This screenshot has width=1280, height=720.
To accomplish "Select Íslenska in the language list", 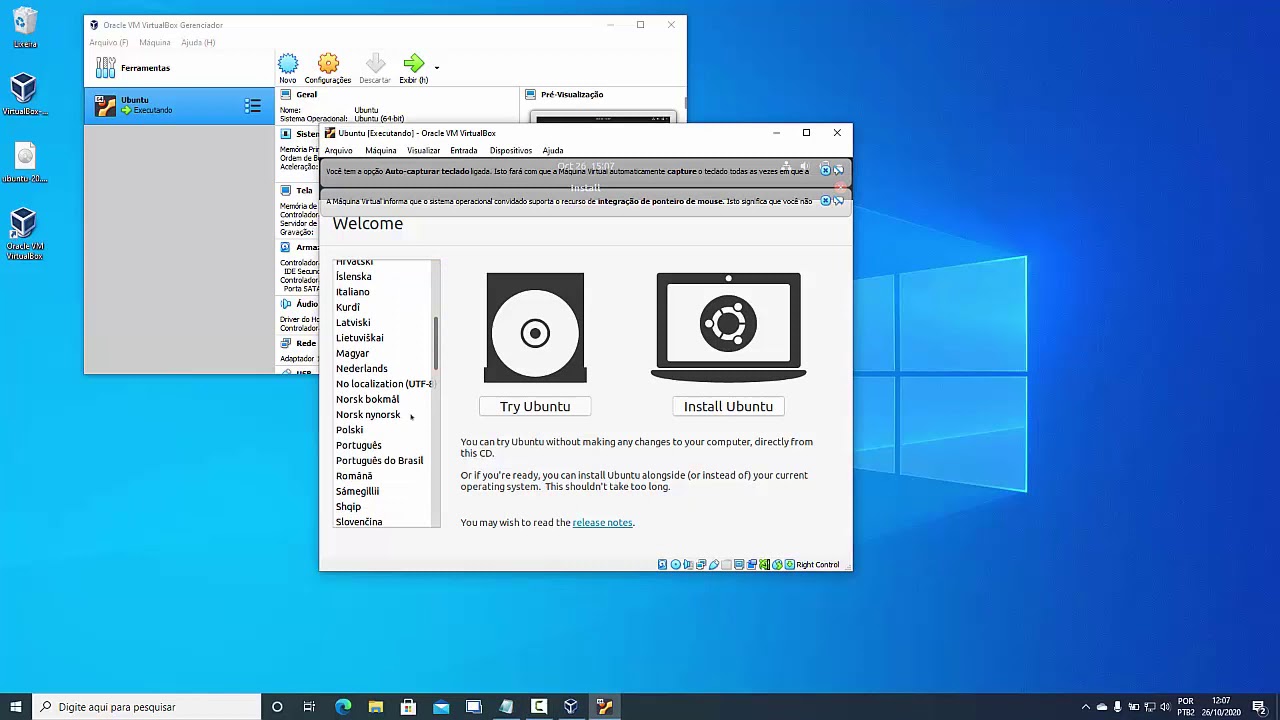I will (x=354, y=276).
